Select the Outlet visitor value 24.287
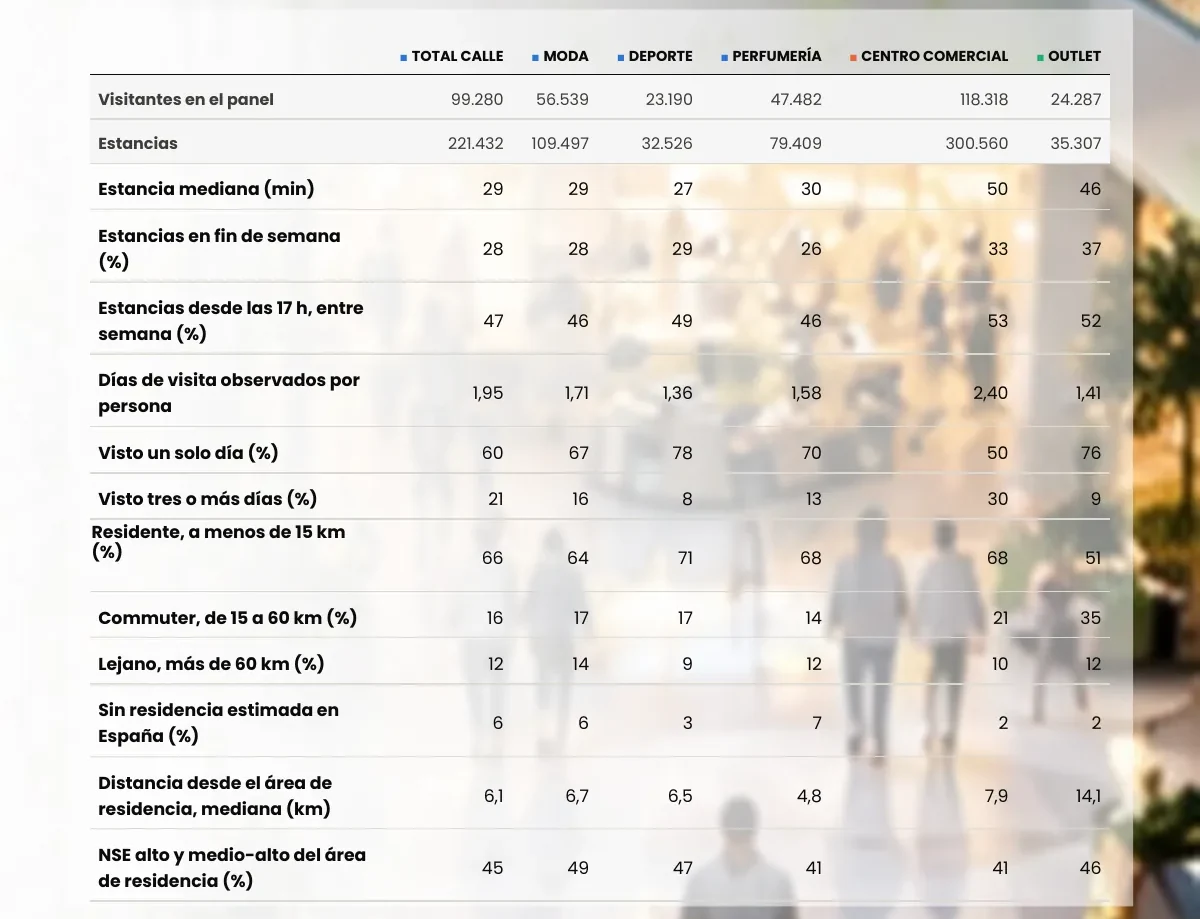The image size is (1200, 919). [1075, 99]
